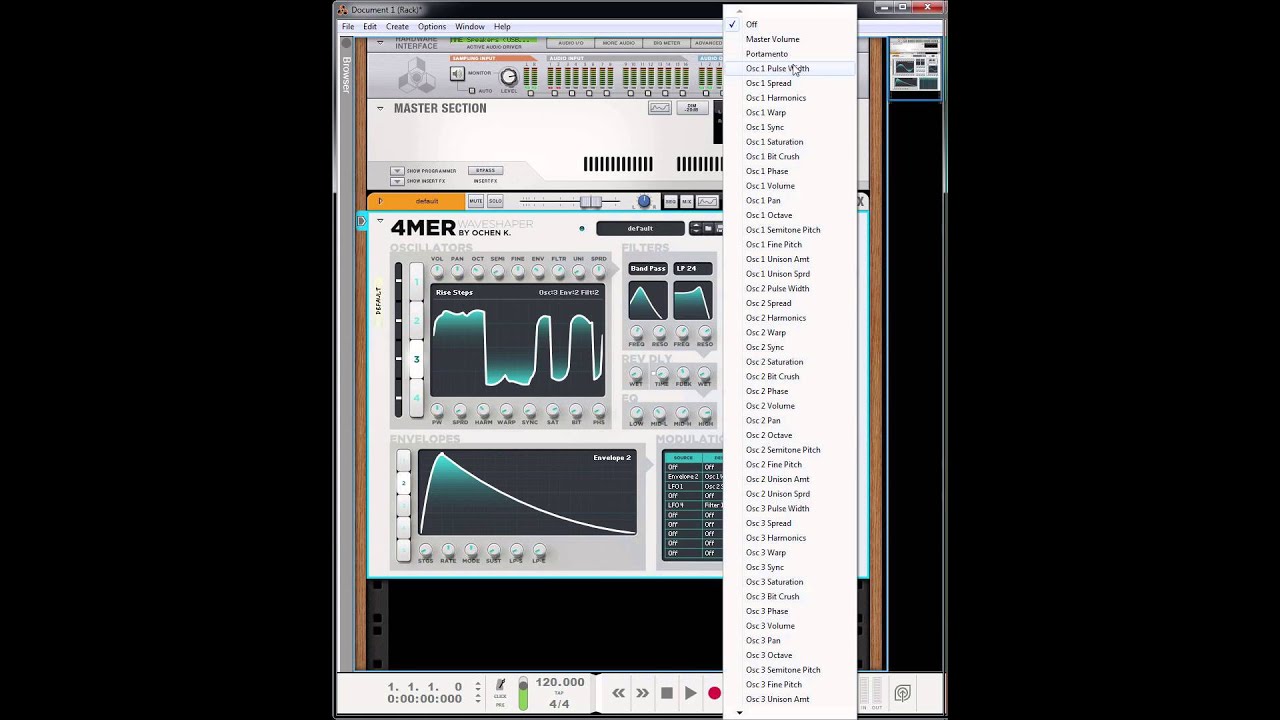Select oscillator 2 button
This screenshot has width=1280, height=720.
click(x=416, y=321)
